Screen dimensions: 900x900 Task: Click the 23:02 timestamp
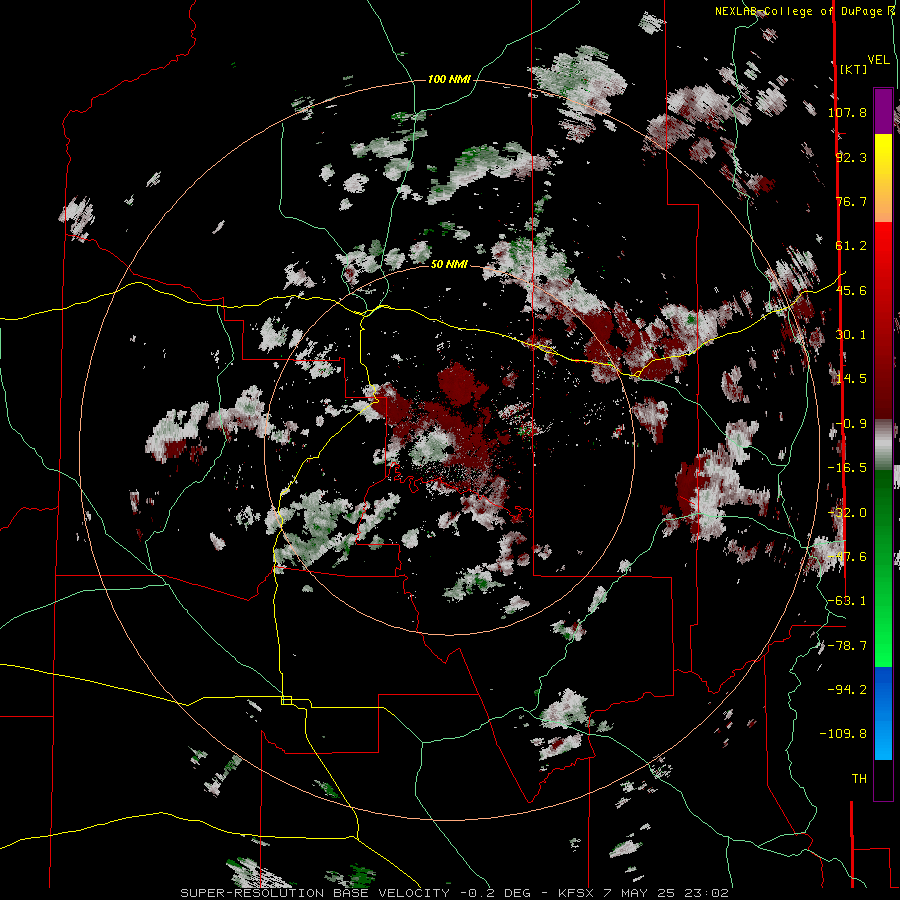coord(705,893)
